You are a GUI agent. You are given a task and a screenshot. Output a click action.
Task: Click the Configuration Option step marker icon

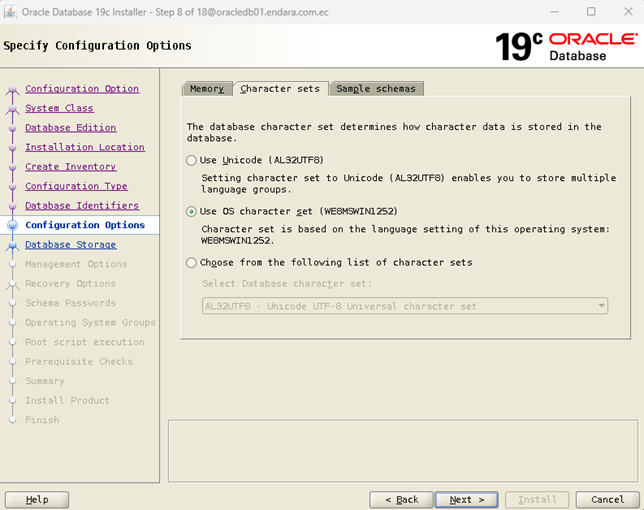(x=13, y=90)
